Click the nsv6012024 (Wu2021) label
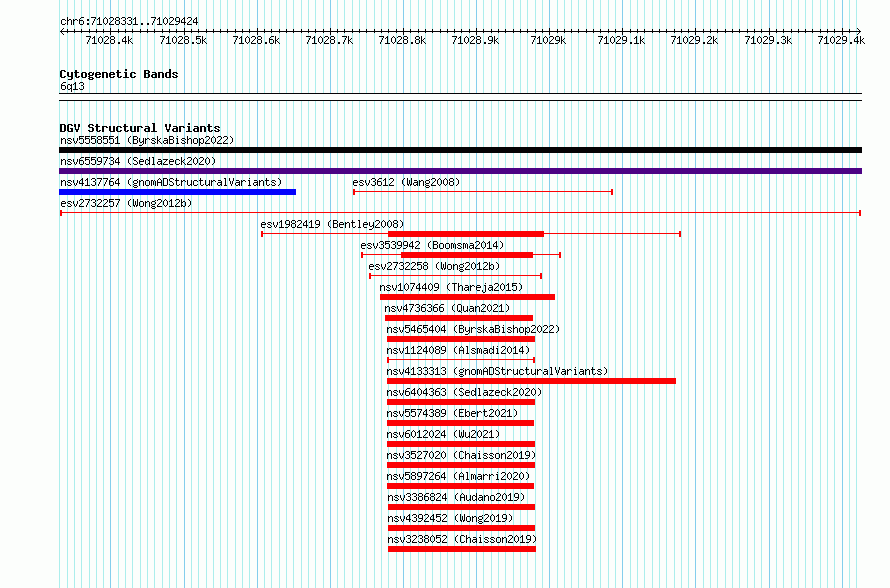The height and width of the screenshot is (588, 890). (x=443, y=434)
